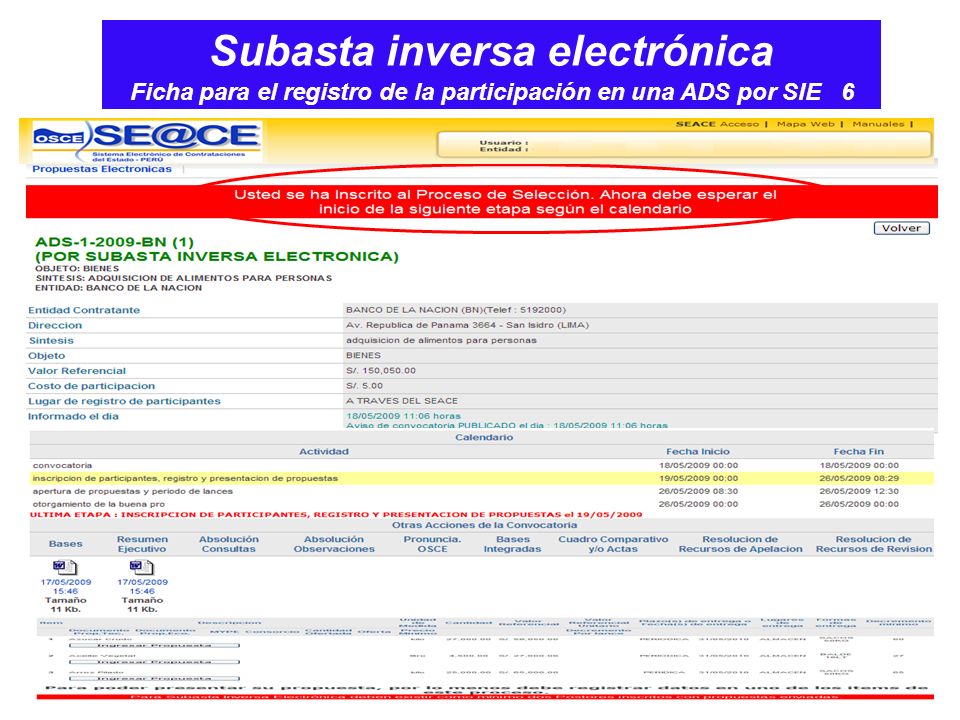The image size is (960, 720).
Task: Click the Resumen Ejecutivo column header
Action: click(x=142, y=544)
